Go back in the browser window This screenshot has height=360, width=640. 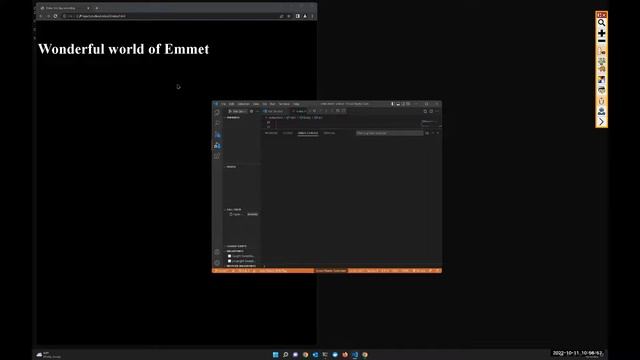41,16
